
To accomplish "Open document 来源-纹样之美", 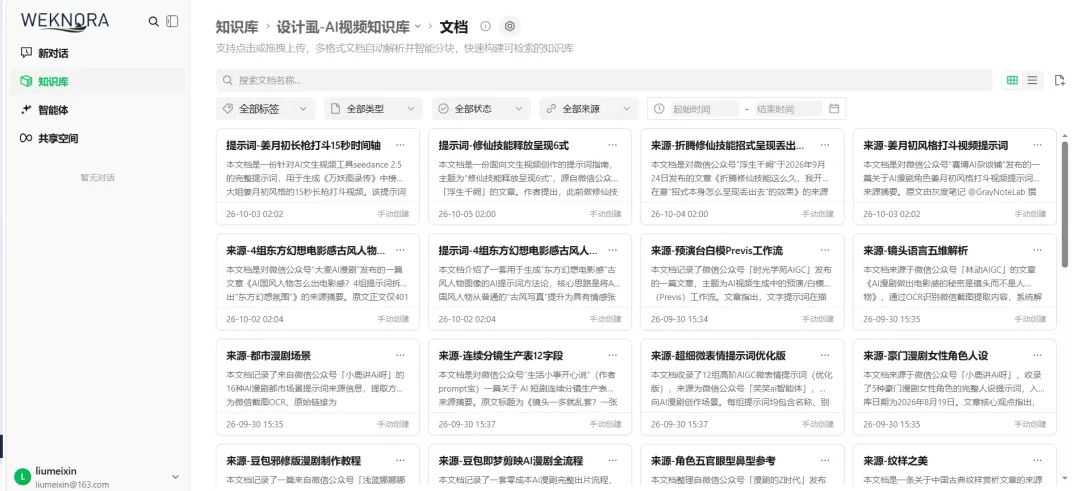I will tap(895, 461).
